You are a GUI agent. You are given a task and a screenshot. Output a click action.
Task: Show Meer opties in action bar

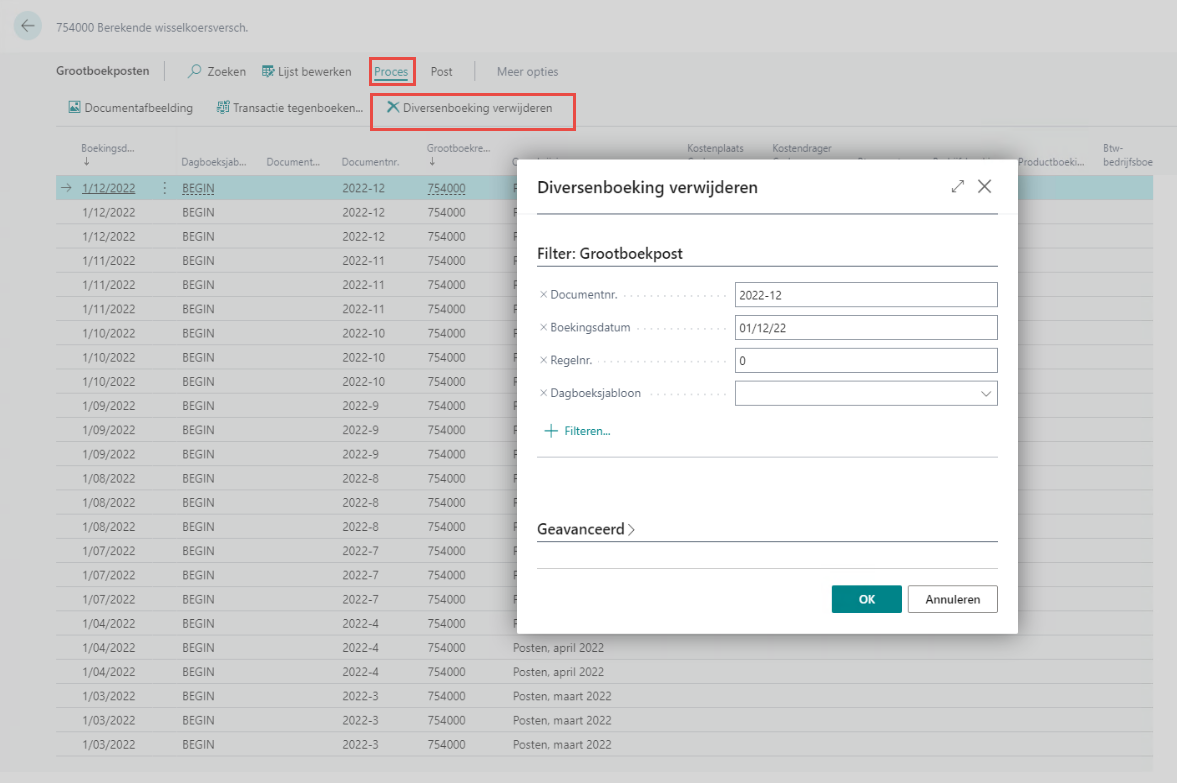click(x=527, y=72)
